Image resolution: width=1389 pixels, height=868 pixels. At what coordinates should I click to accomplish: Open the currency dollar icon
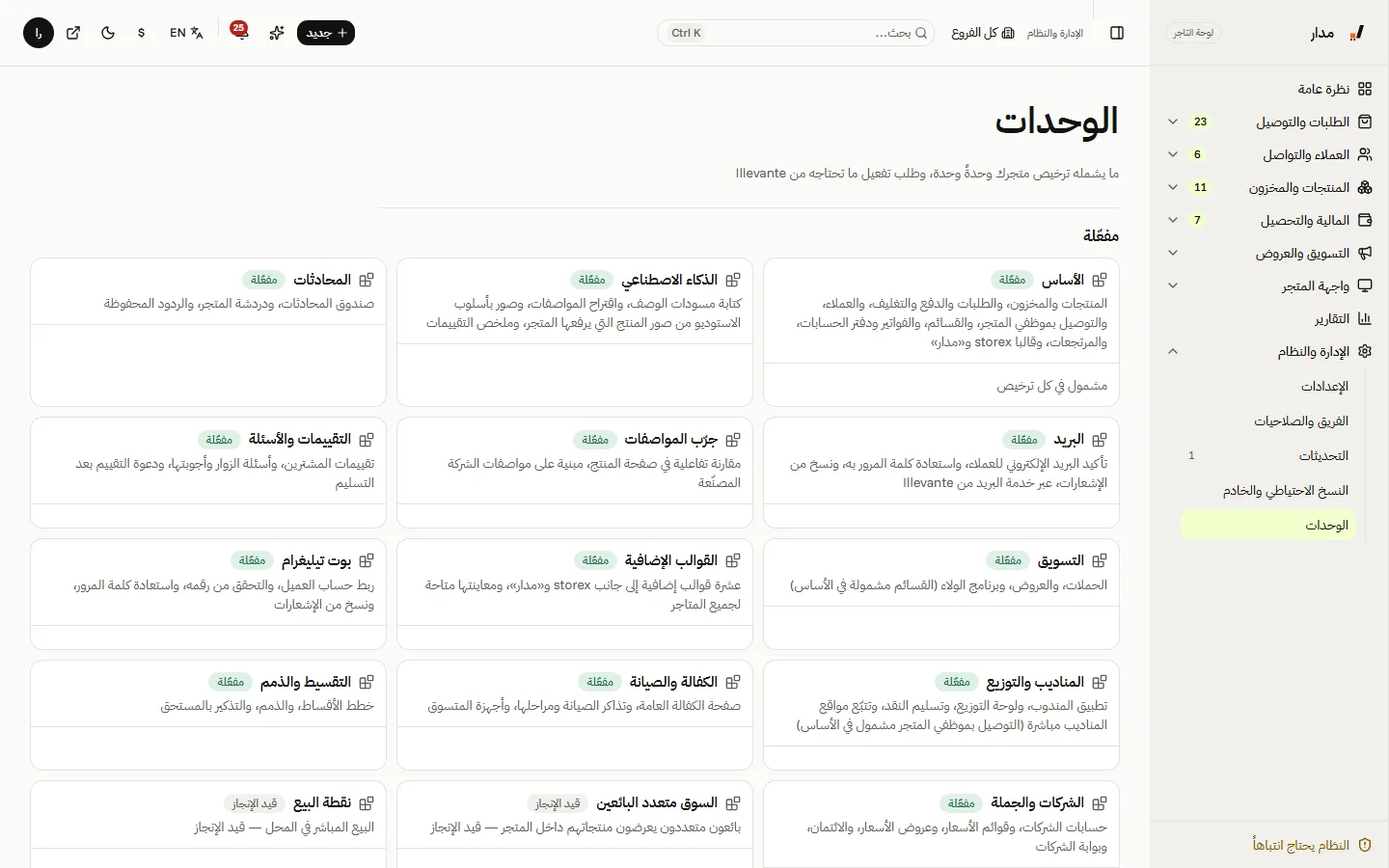[x=142, y=33]
